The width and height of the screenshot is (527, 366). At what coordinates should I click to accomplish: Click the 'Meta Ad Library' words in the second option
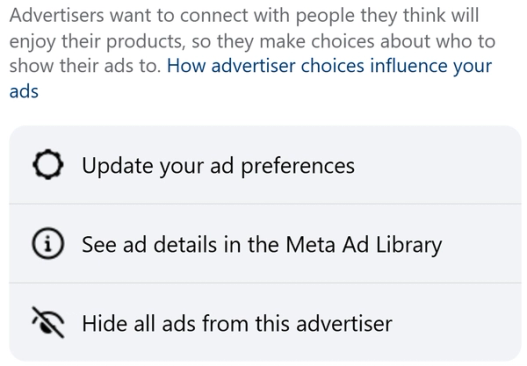364,244
